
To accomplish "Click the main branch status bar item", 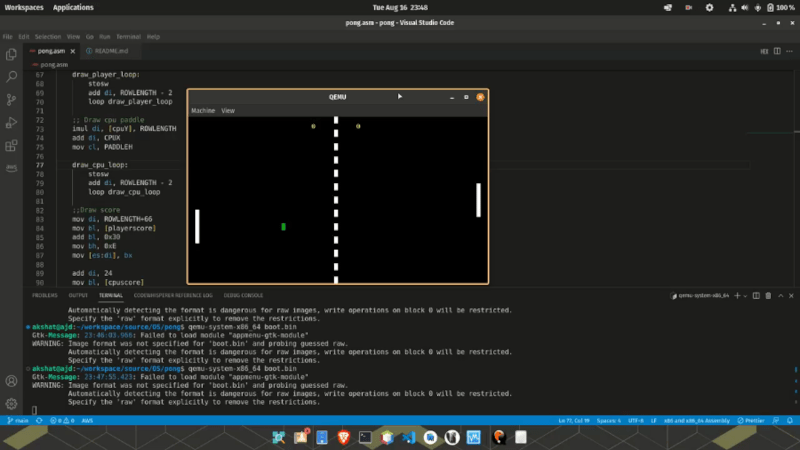I will (x=18, y=420).
